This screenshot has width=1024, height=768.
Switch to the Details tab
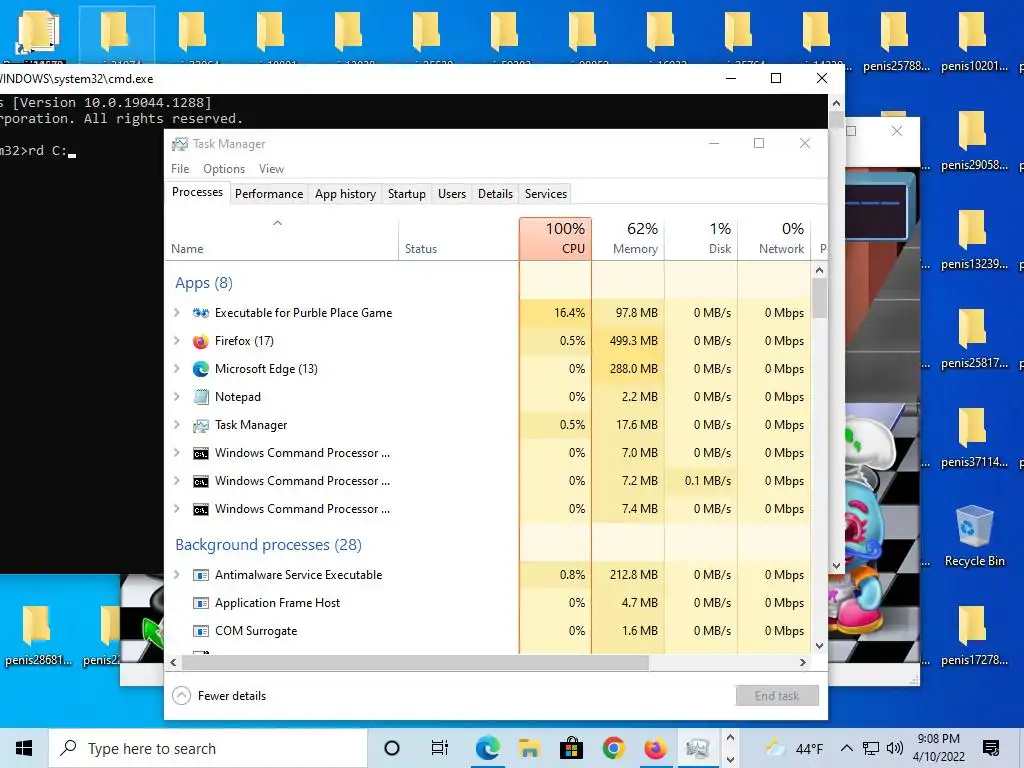[x=496, y=194]
